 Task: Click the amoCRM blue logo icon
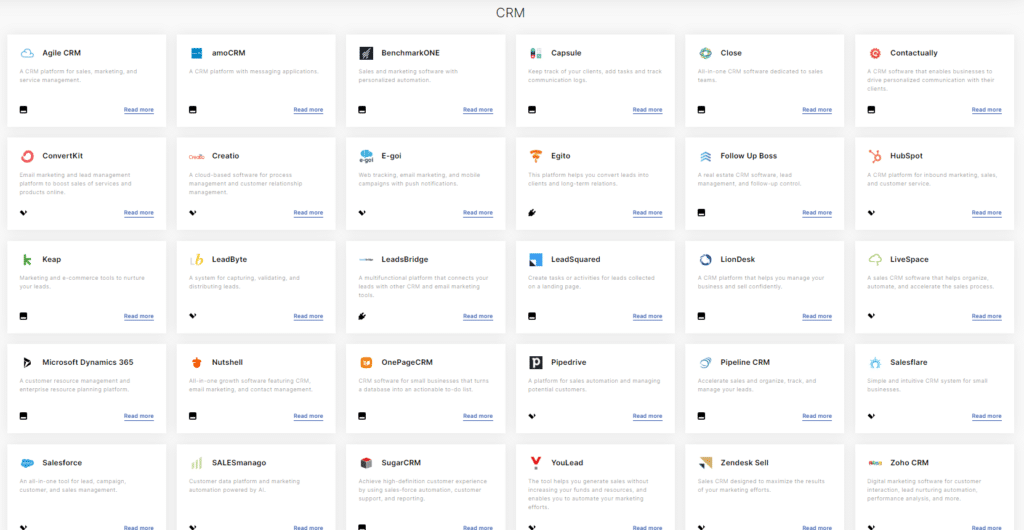196,53
